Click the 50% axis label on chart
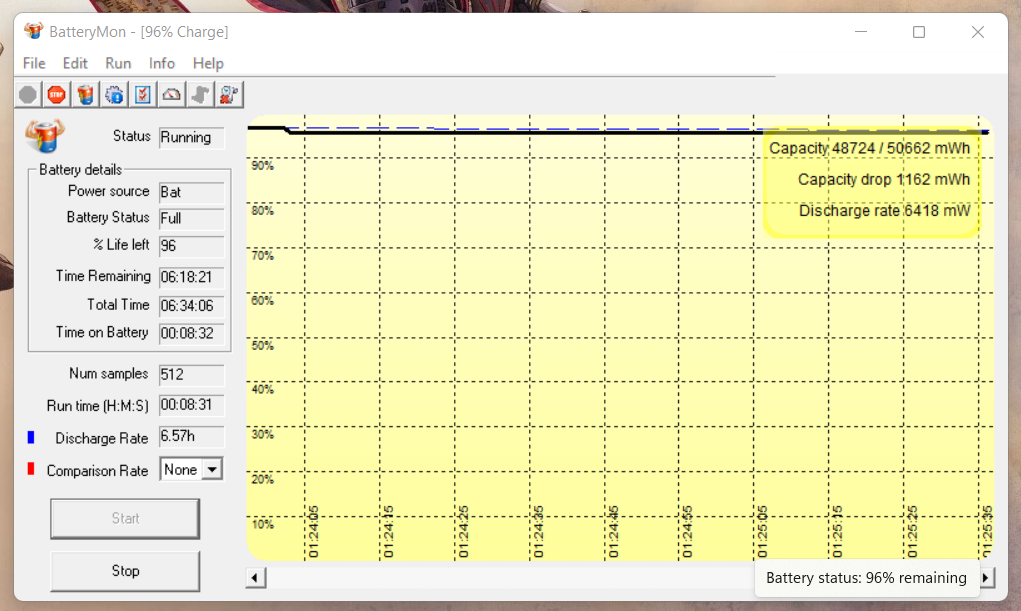Viewport: 1021px width, 611px height. point(262,345)
